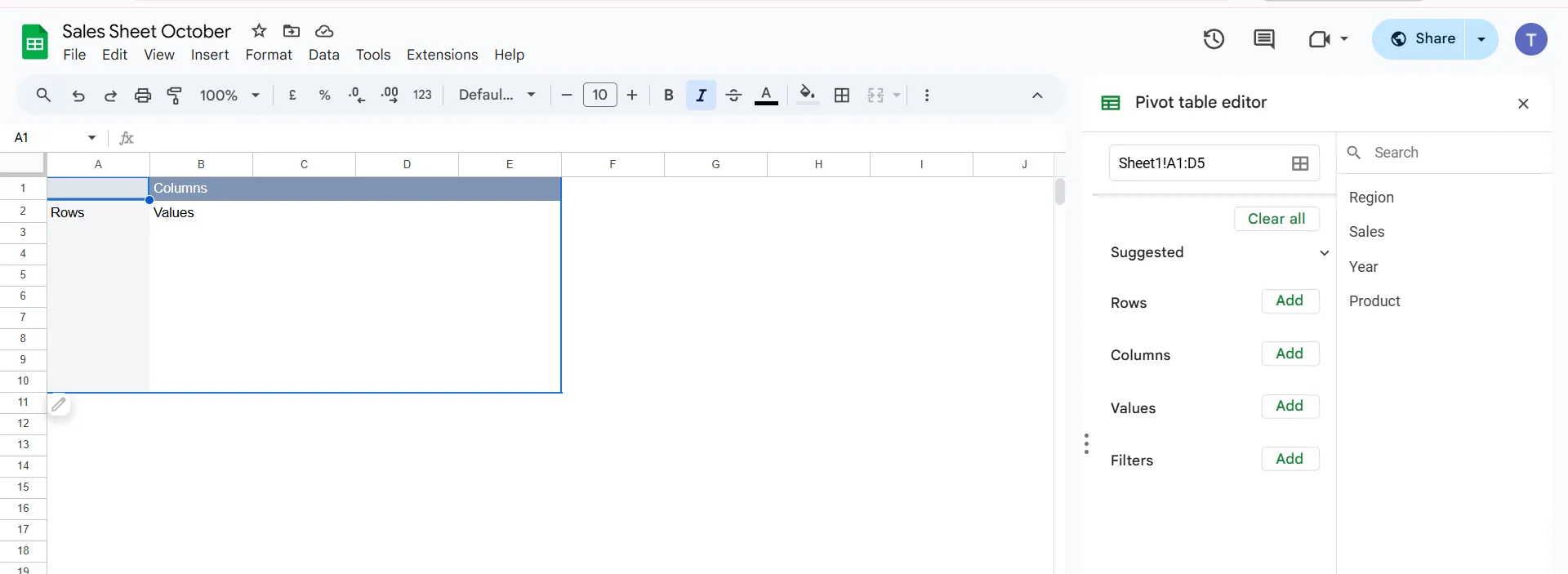This screenshot has width=1568, height=574.
Task: Open the View menu
Action: [x=159, y=55]
